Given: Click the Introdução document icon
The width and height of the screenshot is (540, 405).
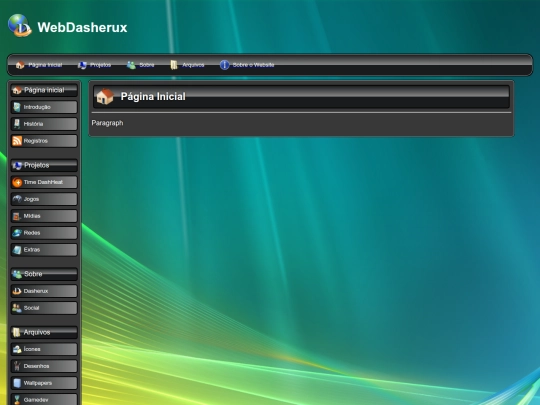Looking at the screenshot, I should tap(17, 107).
